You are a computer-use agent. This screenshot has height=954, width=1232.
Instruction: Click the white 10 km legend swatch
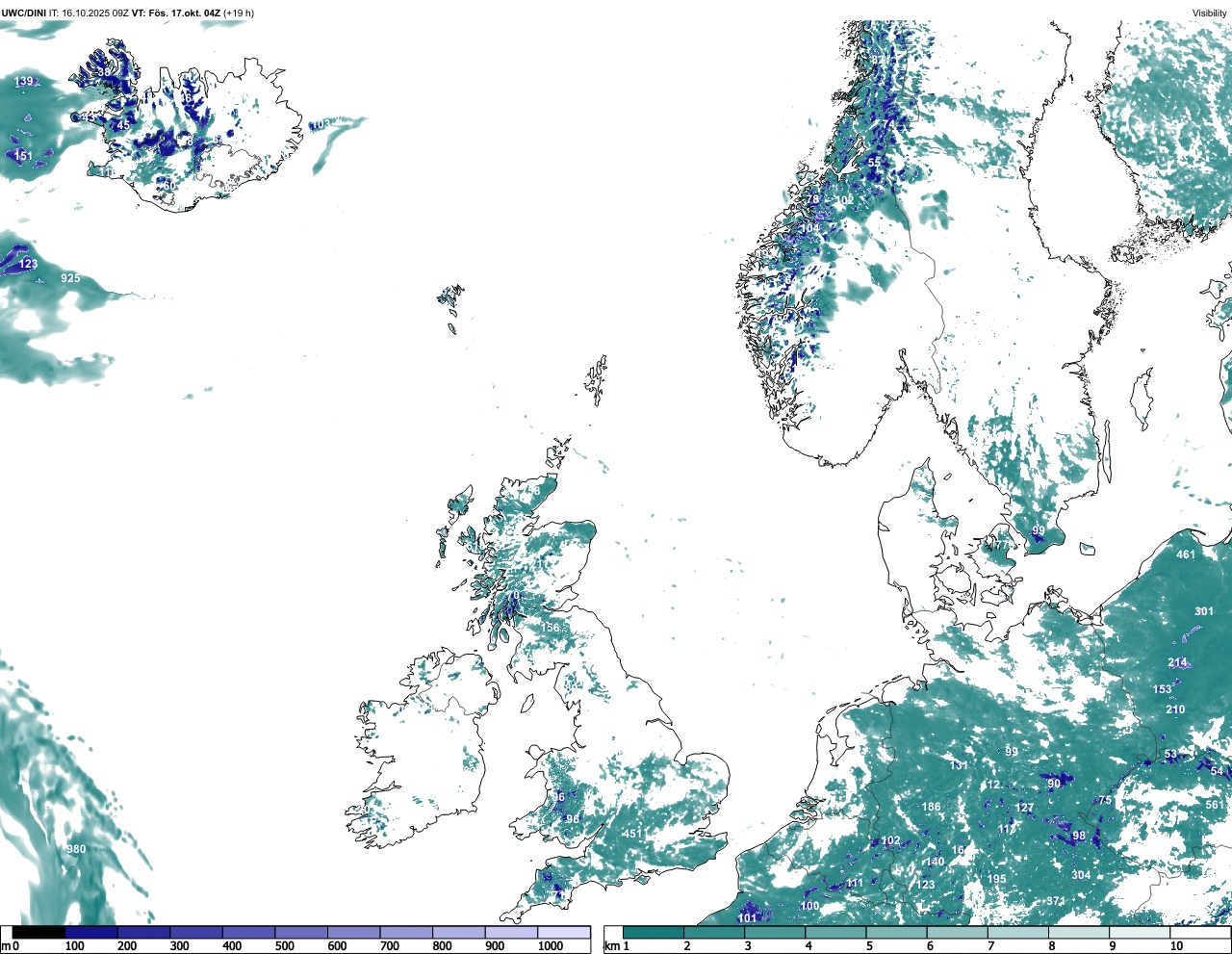pos(1202,933)
